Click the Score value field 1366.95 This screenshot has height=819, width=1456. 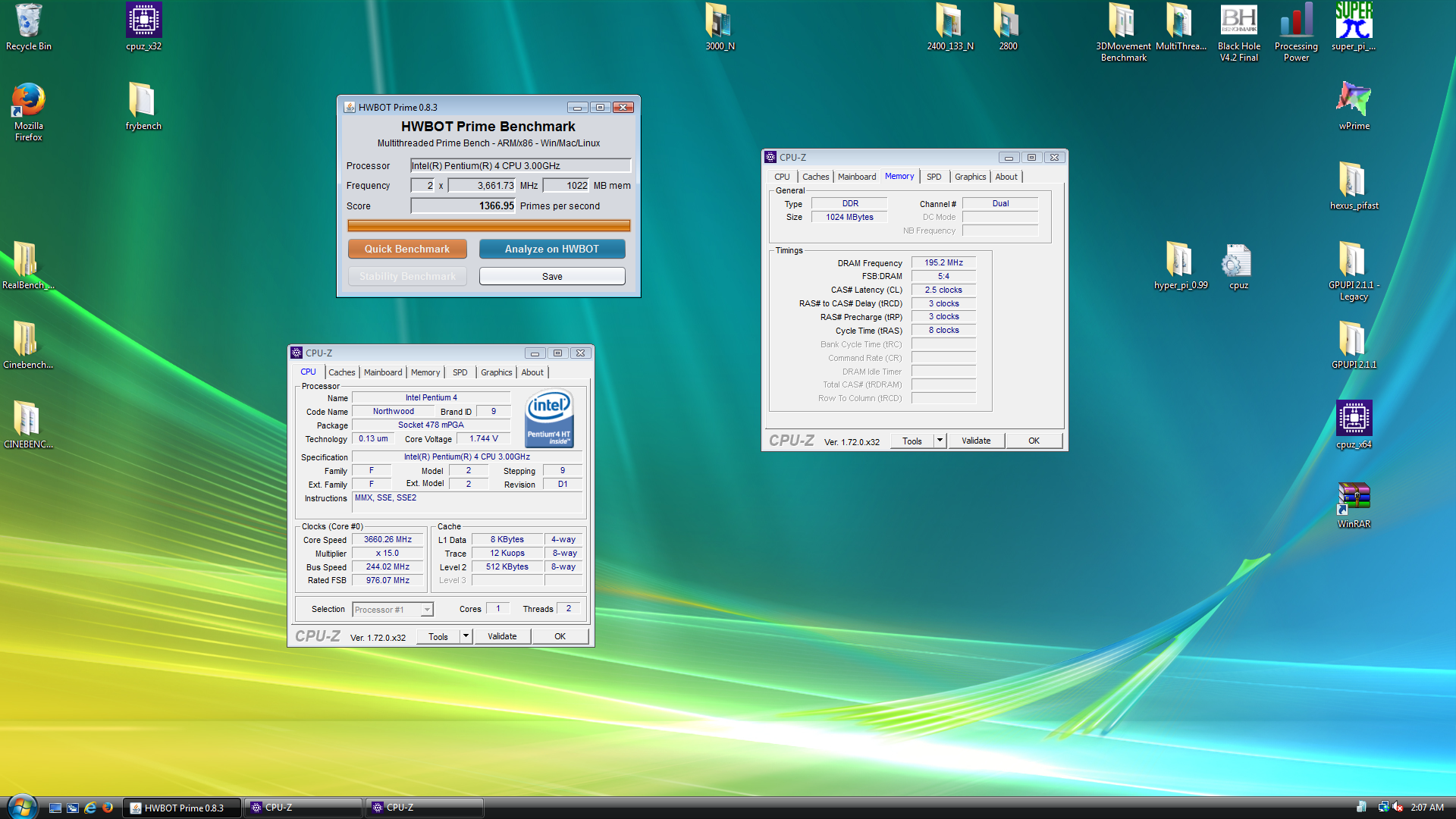click(463, 206)
